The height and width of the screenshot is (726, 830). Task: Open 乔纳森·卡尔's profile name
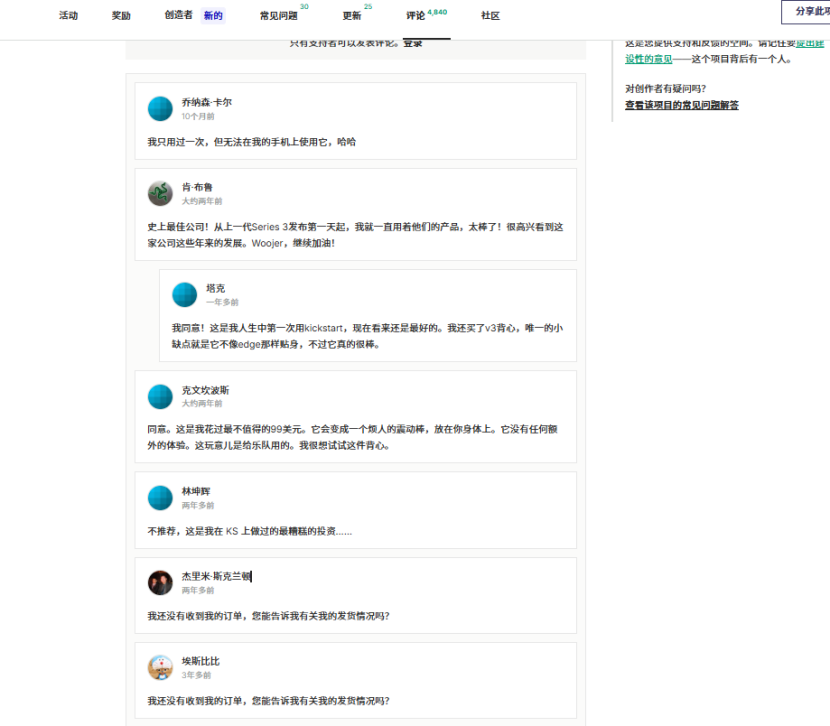tap(207, 103)
